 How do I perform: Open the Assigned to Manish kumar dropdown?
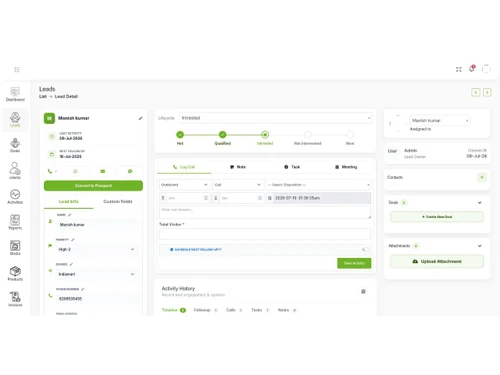click(x=440, y=120)
